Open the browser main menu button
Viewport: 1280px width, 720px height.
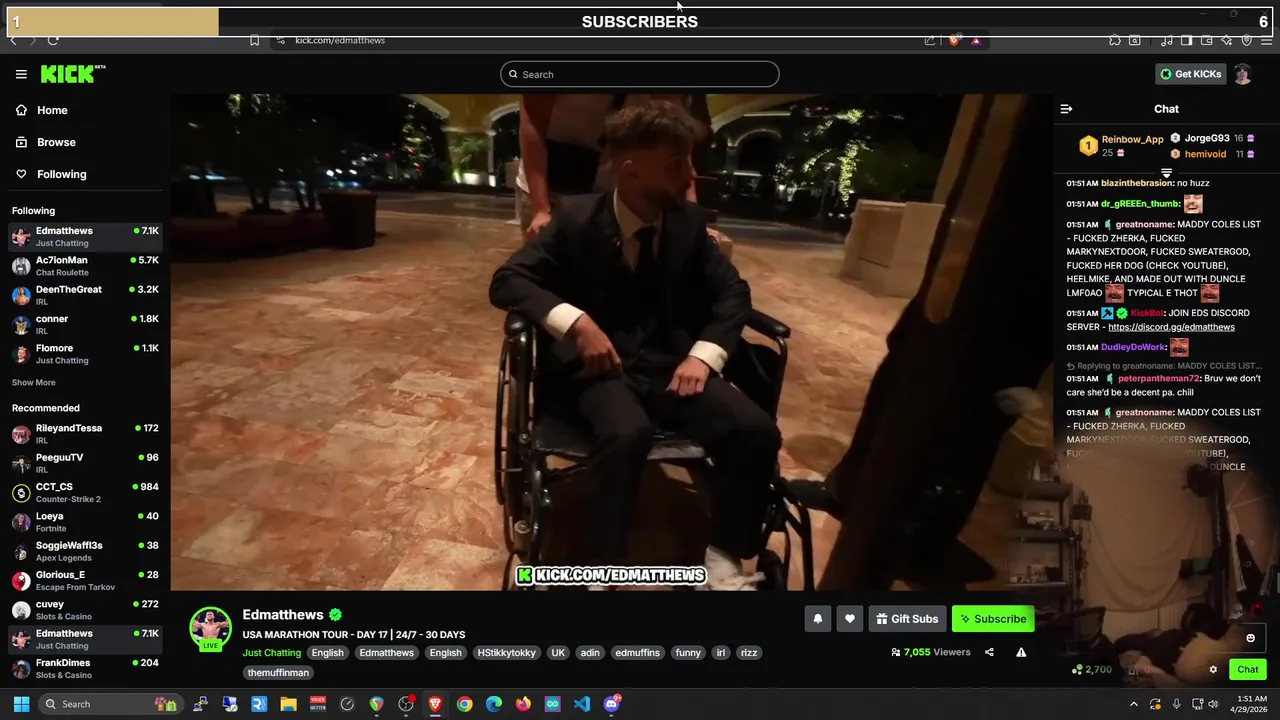point(1268,41)
